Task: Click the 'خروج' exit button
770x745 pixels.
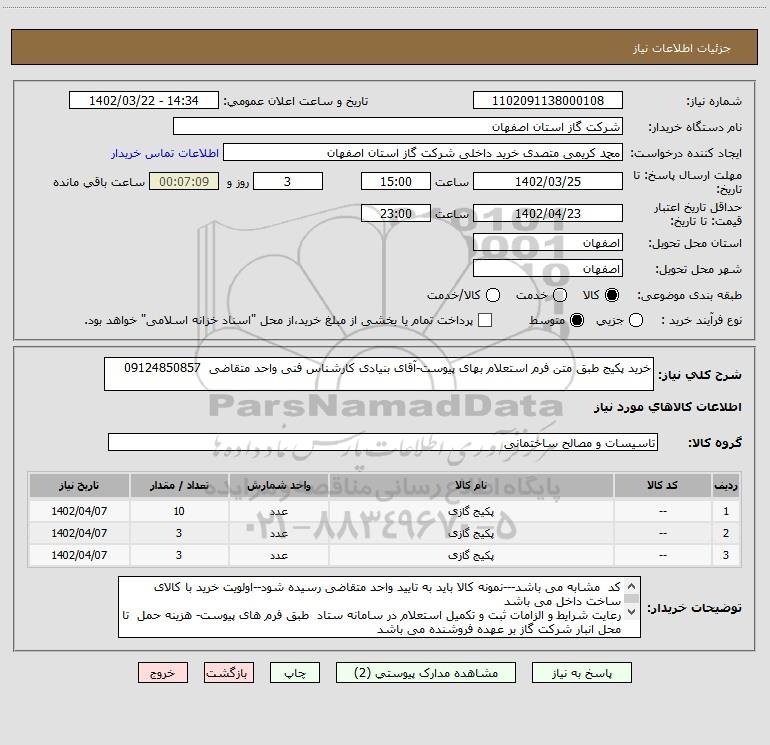Action: pyautogui.click(x=163, y=672)
